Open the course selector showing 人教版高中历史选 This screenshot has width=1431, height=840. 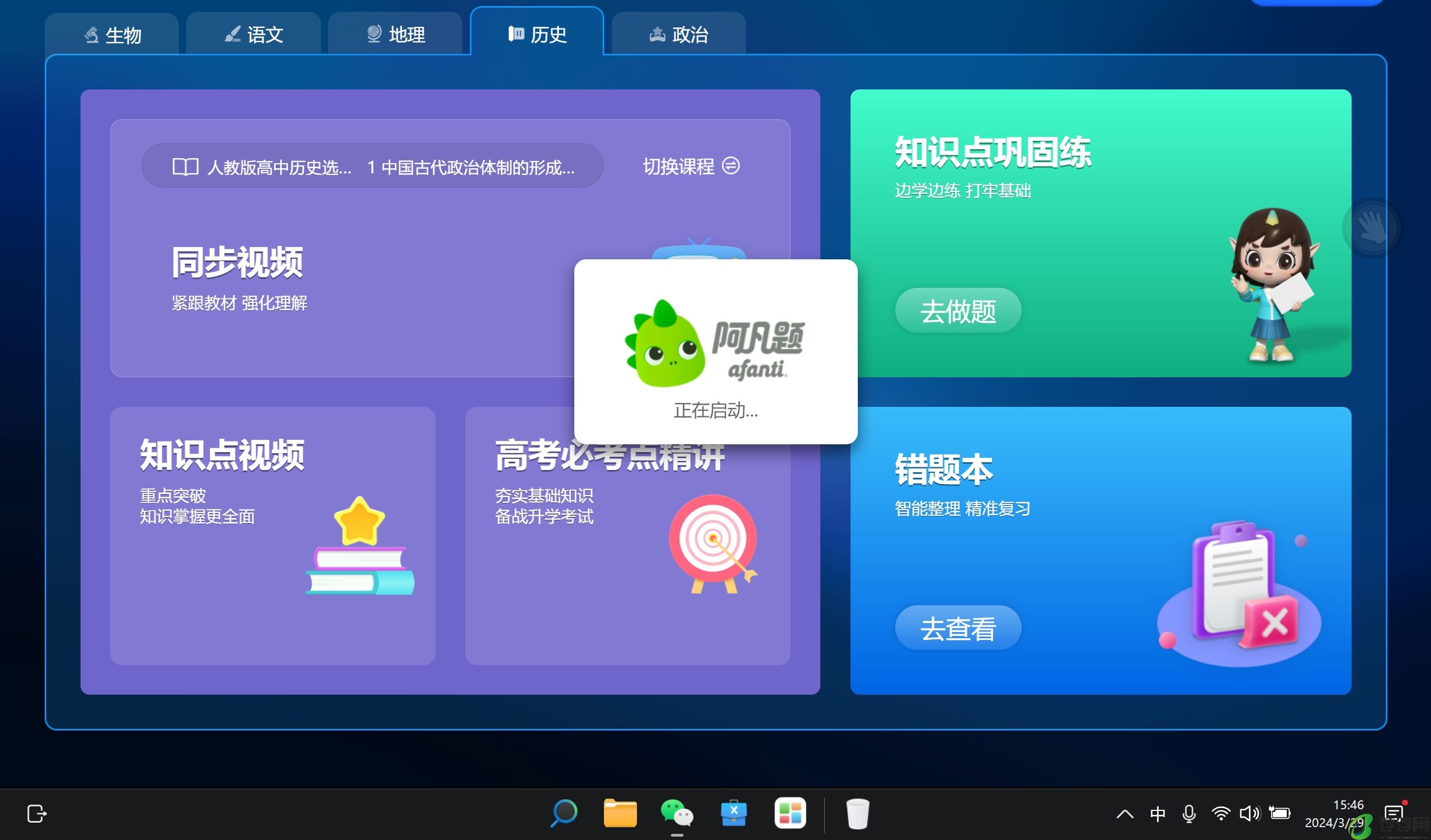pos(372,166)
